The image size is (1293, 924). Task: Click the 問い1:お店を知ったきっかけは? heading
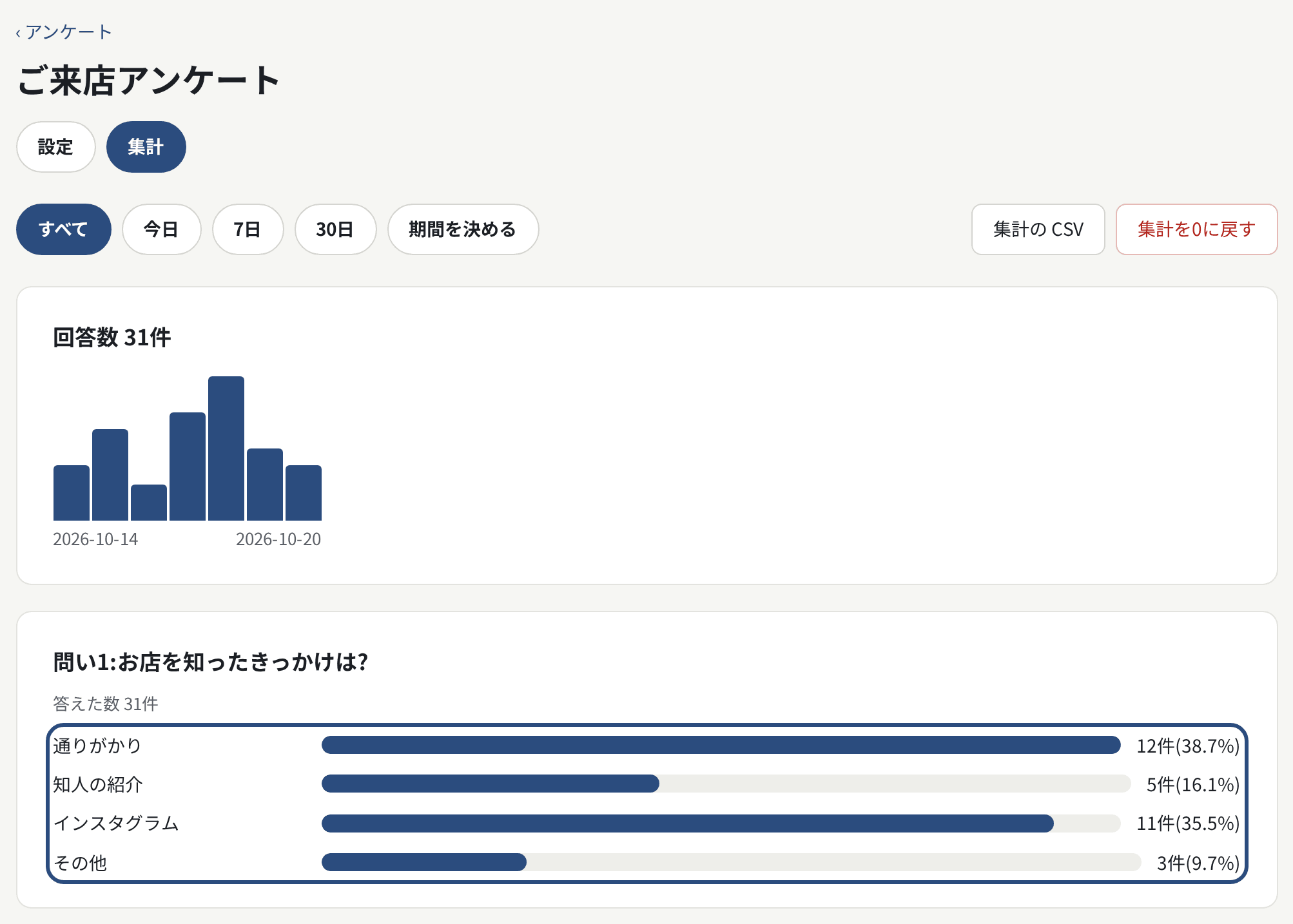[x=211, y=662]
